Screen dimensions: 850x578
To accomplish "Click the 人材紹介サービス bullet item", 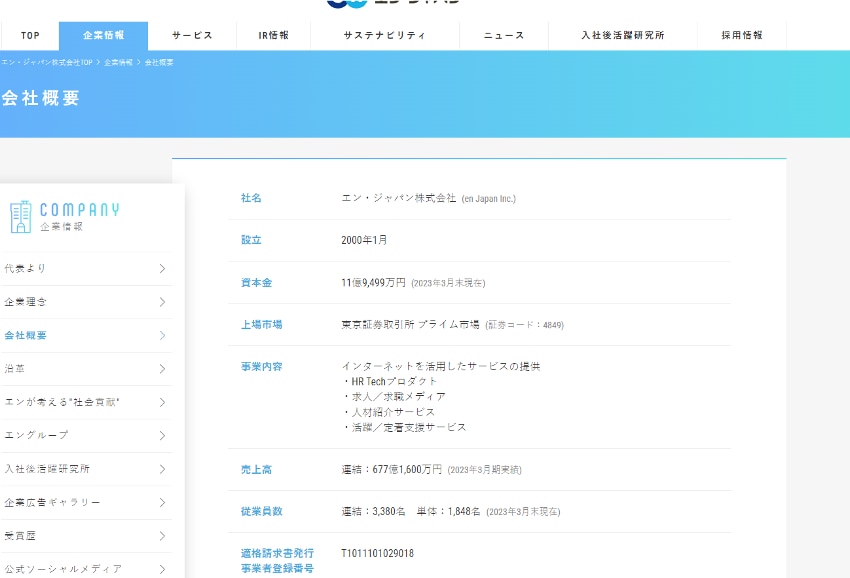I will [389, 412].
